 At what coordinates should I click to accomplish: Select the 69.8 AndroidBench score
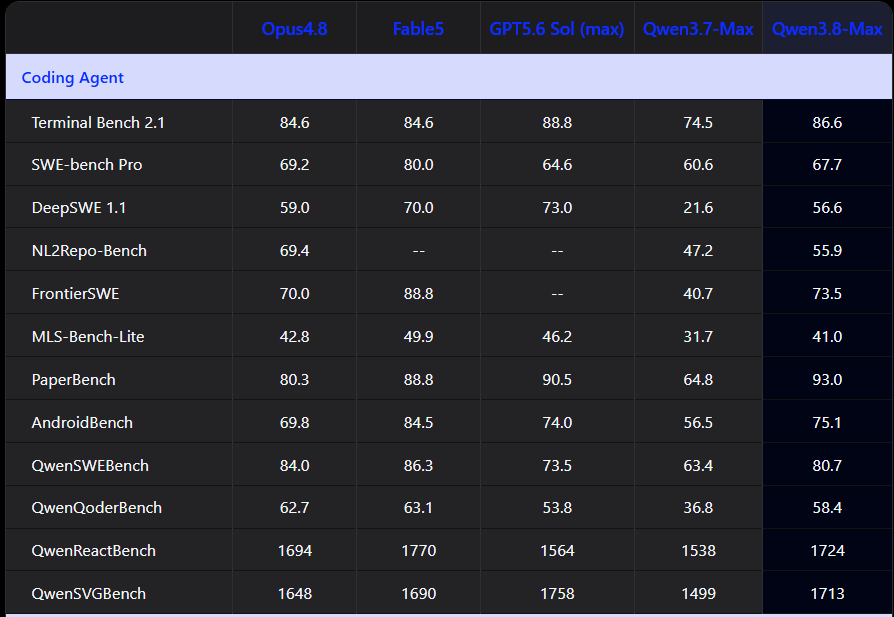(294, 423)
